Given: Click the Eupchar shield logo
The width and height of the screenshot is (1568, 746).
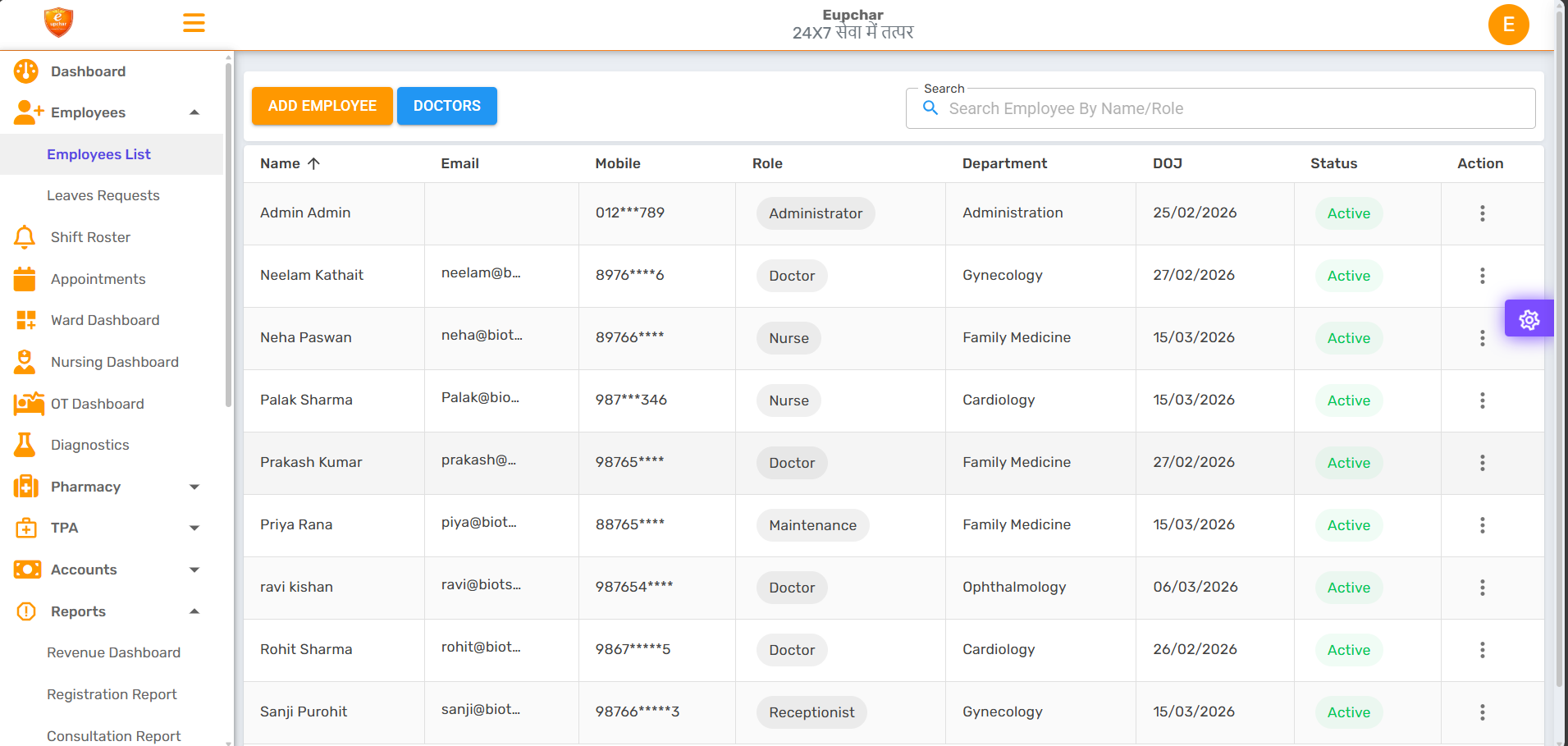Looking at the screenshot, I should tap(58, 22).
